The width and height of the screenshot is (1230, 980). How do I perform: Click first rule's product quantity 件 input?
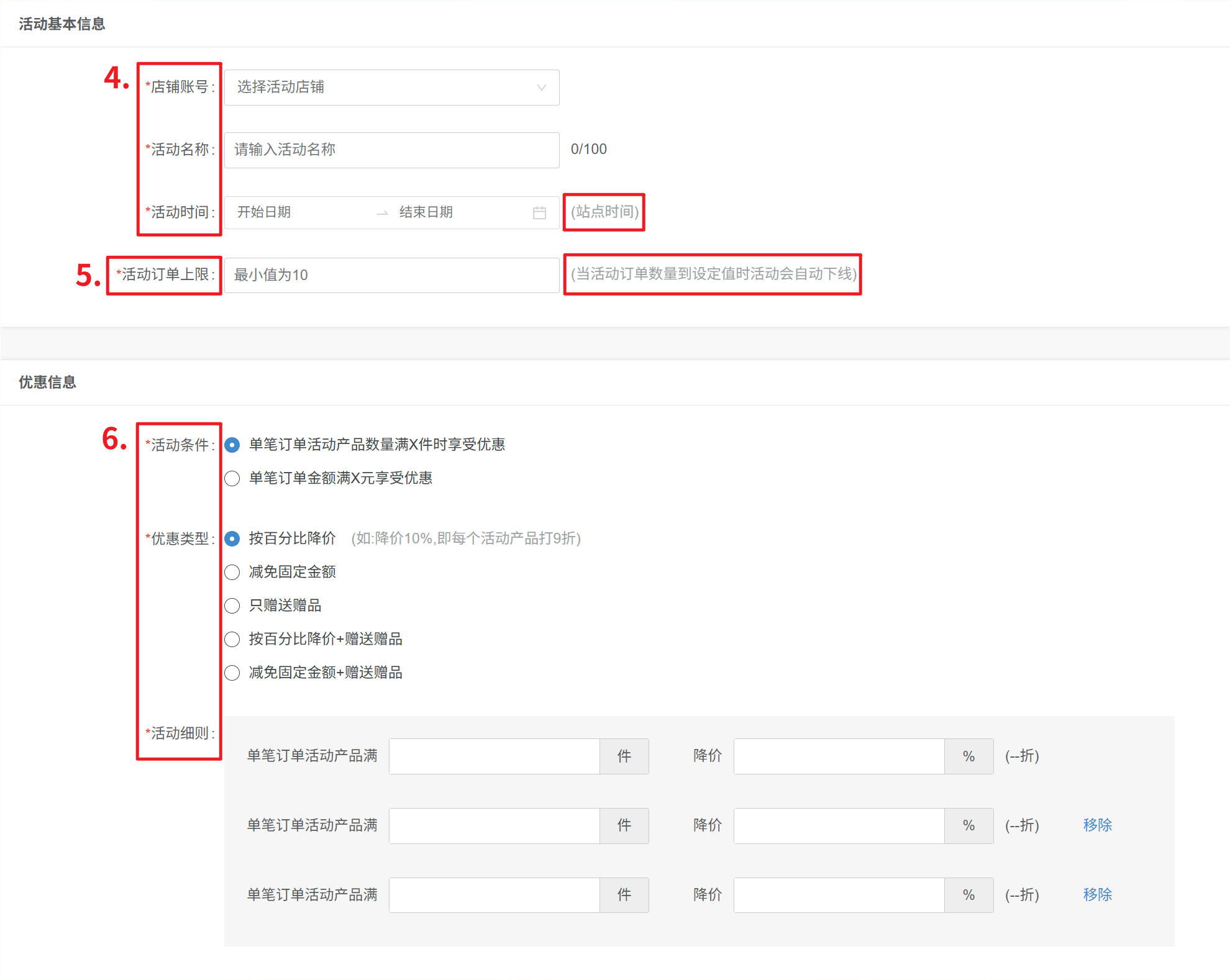pyautogui.click(x=494, y=756)
